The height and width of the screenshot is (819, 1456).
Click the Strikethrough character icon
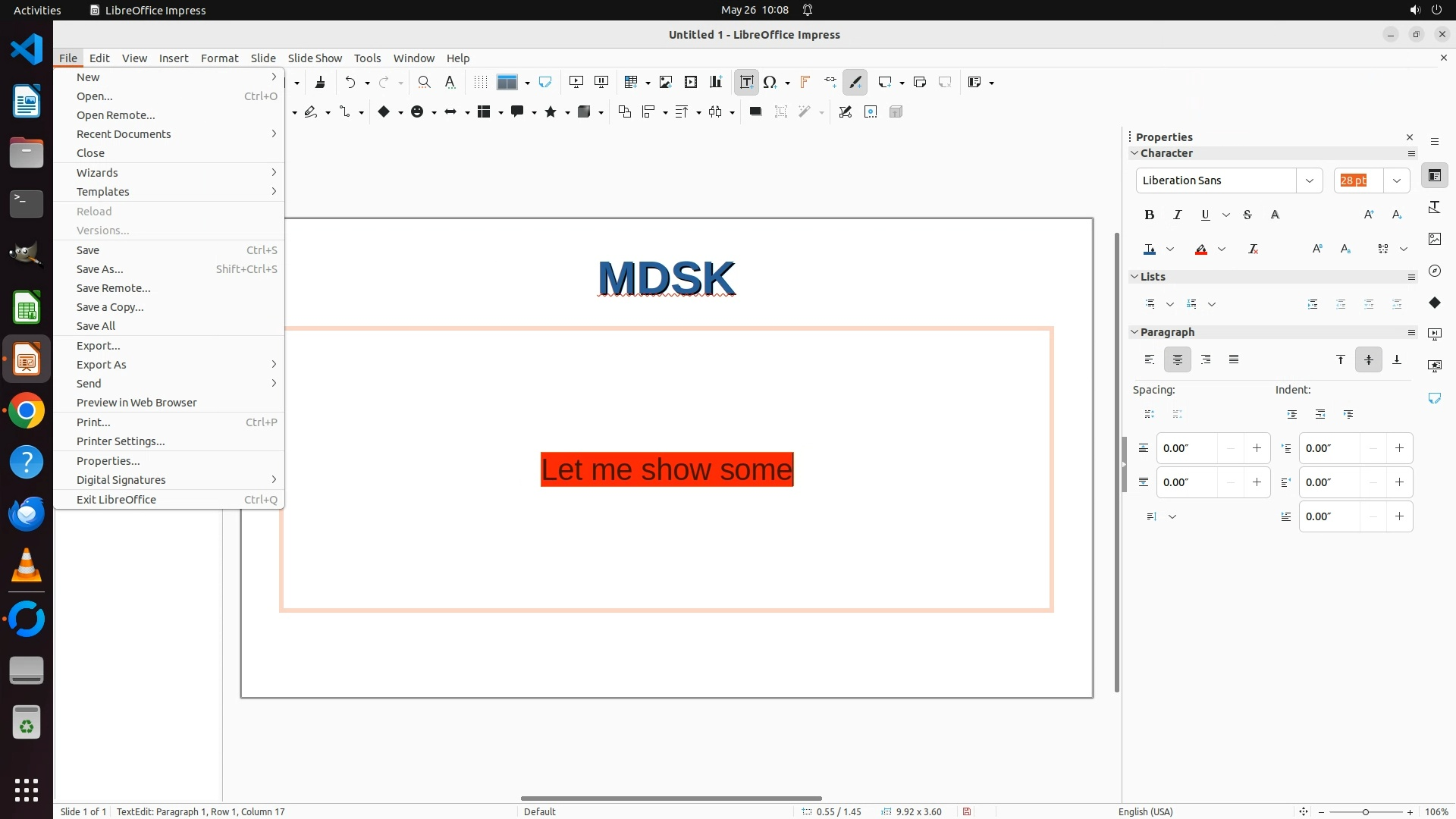(1247, 215)
